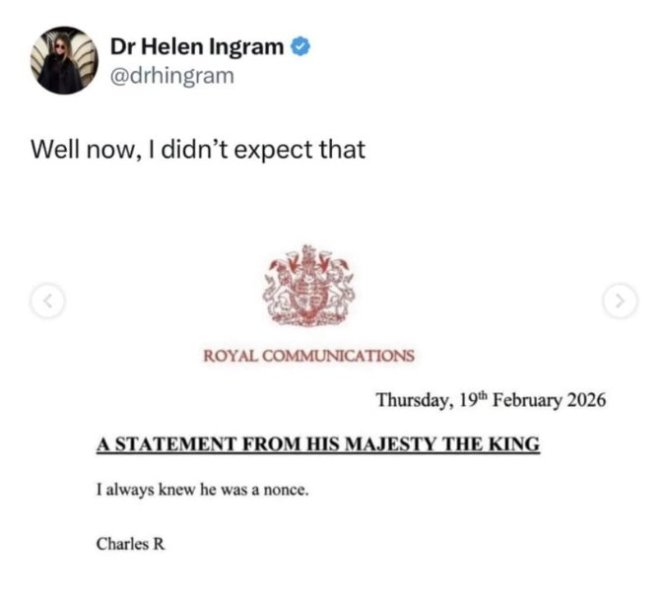Click the date Thursday, 19th February 2026

click(x=490, y=401)
